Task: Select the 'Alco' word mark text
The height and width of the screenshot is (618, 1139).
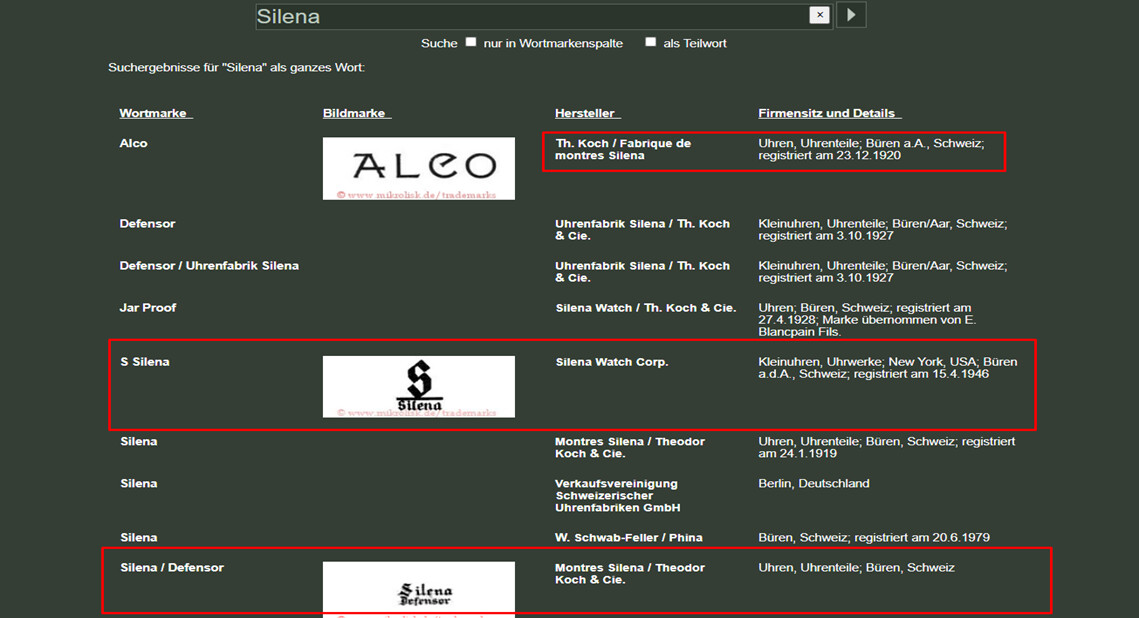Action: click(x=134, y=144)
